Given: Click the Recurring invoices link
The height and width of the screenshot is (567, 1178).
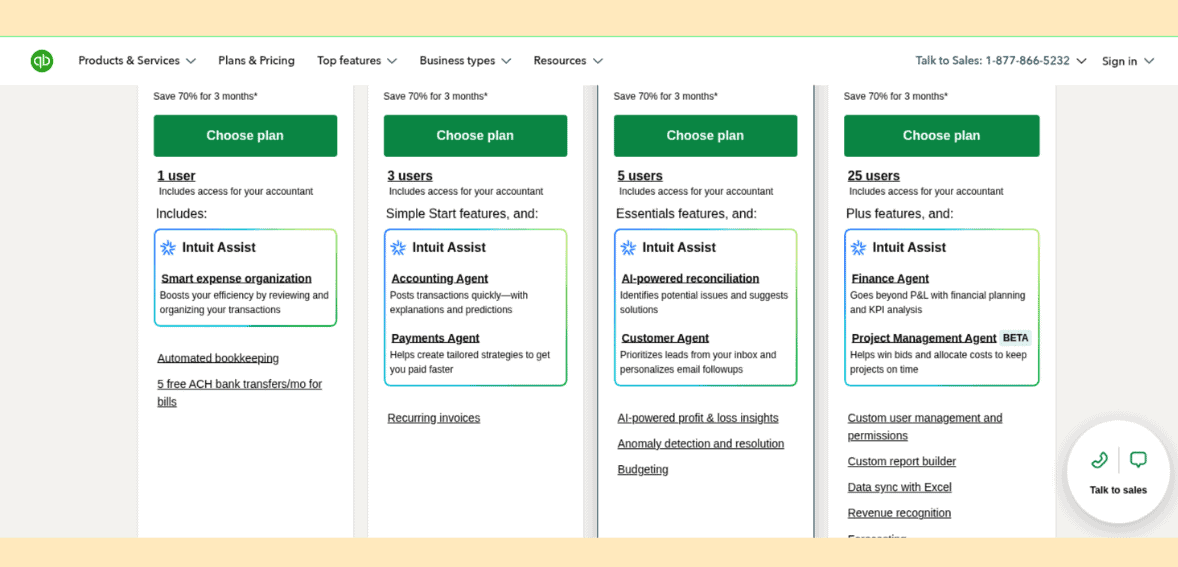Looking at the screenshot, I should click(433, 418).
